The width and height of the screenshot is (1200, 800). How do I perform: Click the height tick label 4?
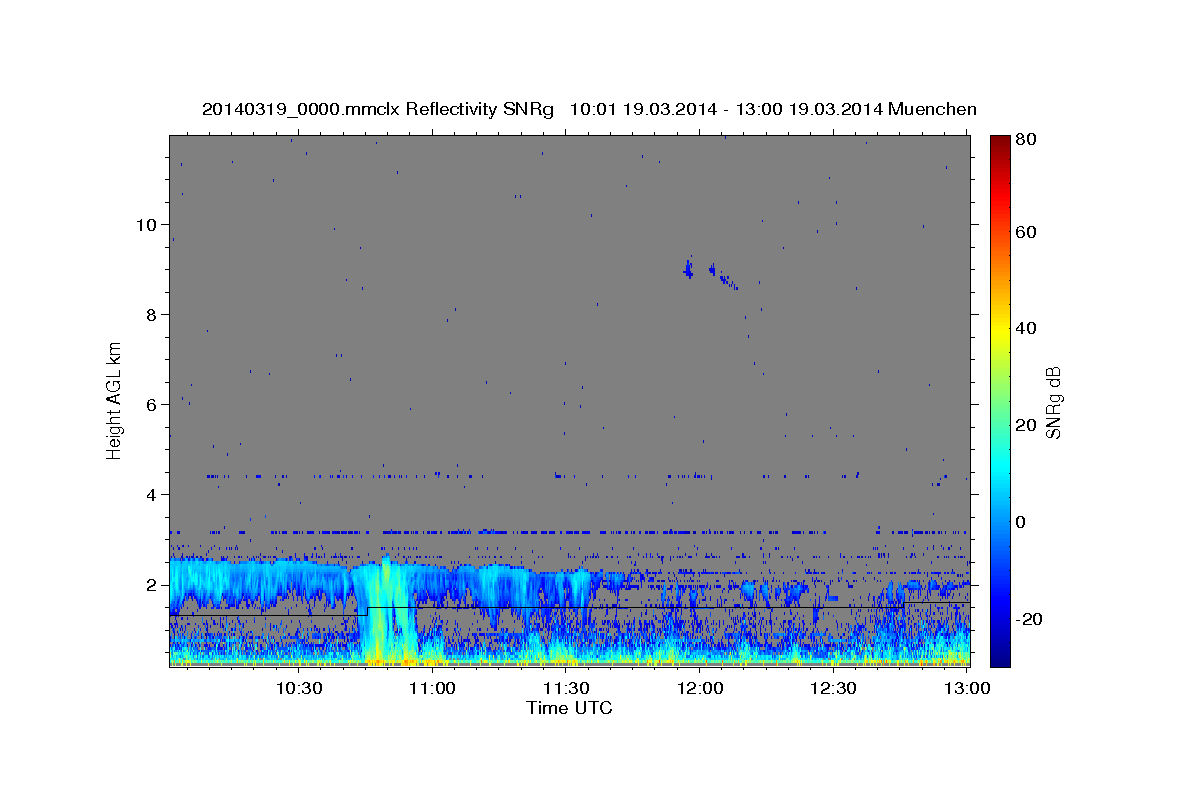152,494
